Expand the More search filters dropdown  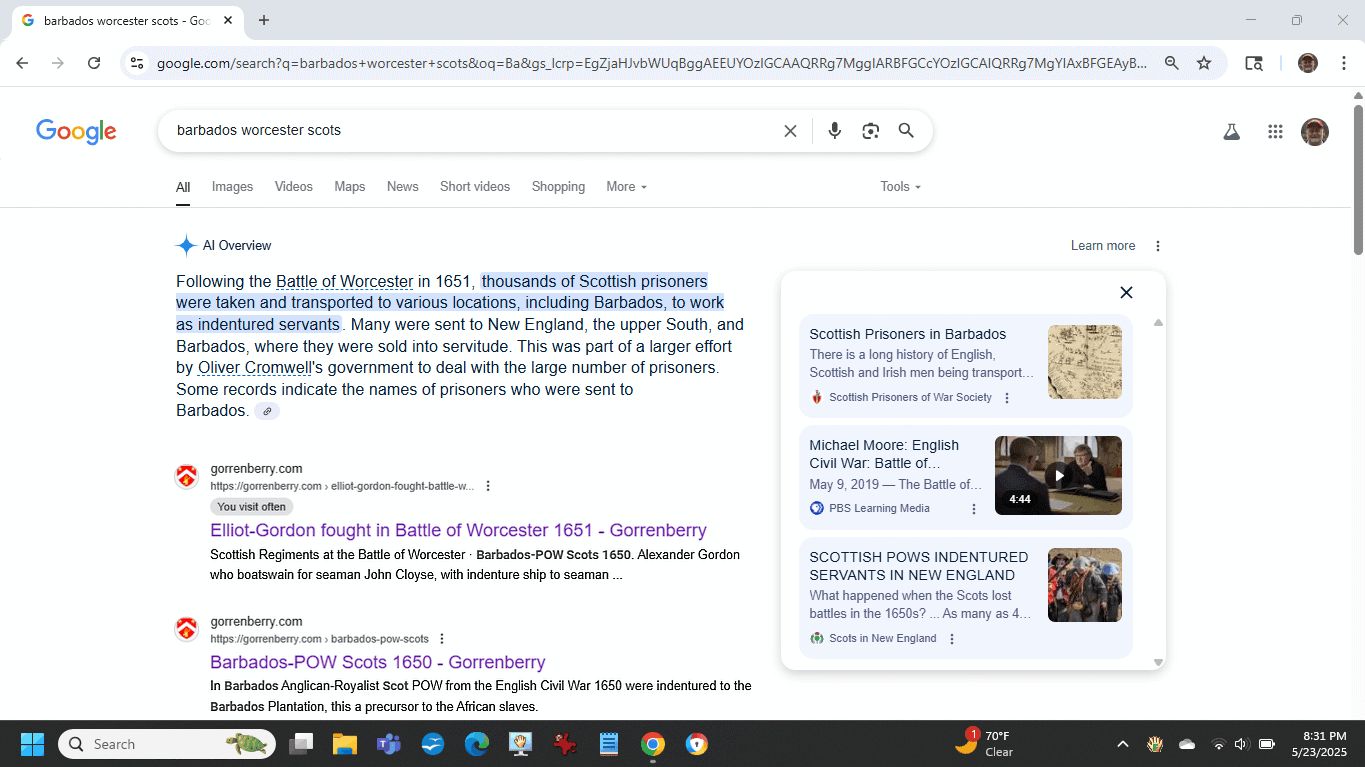[x=626, y=187]
